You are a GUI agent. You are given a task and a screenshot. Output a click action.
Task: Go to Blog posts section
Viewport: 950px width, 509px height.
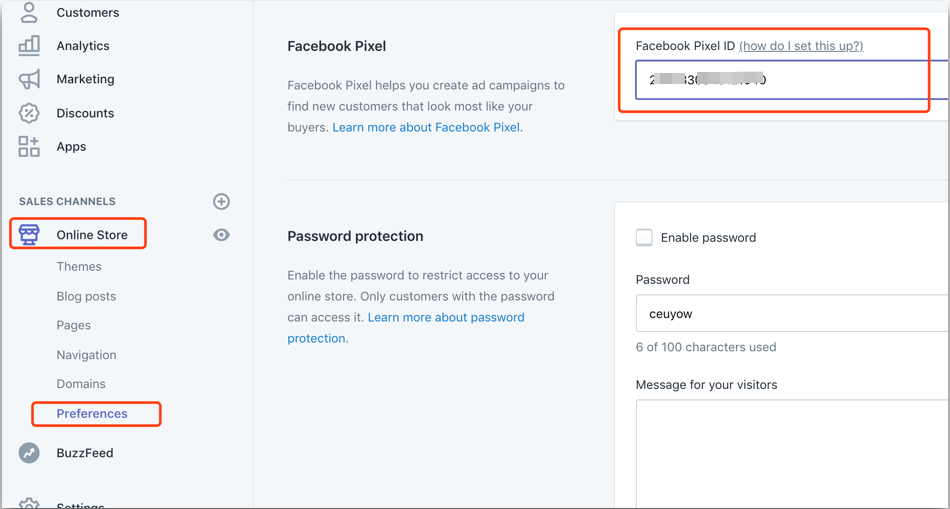point(86,296)
